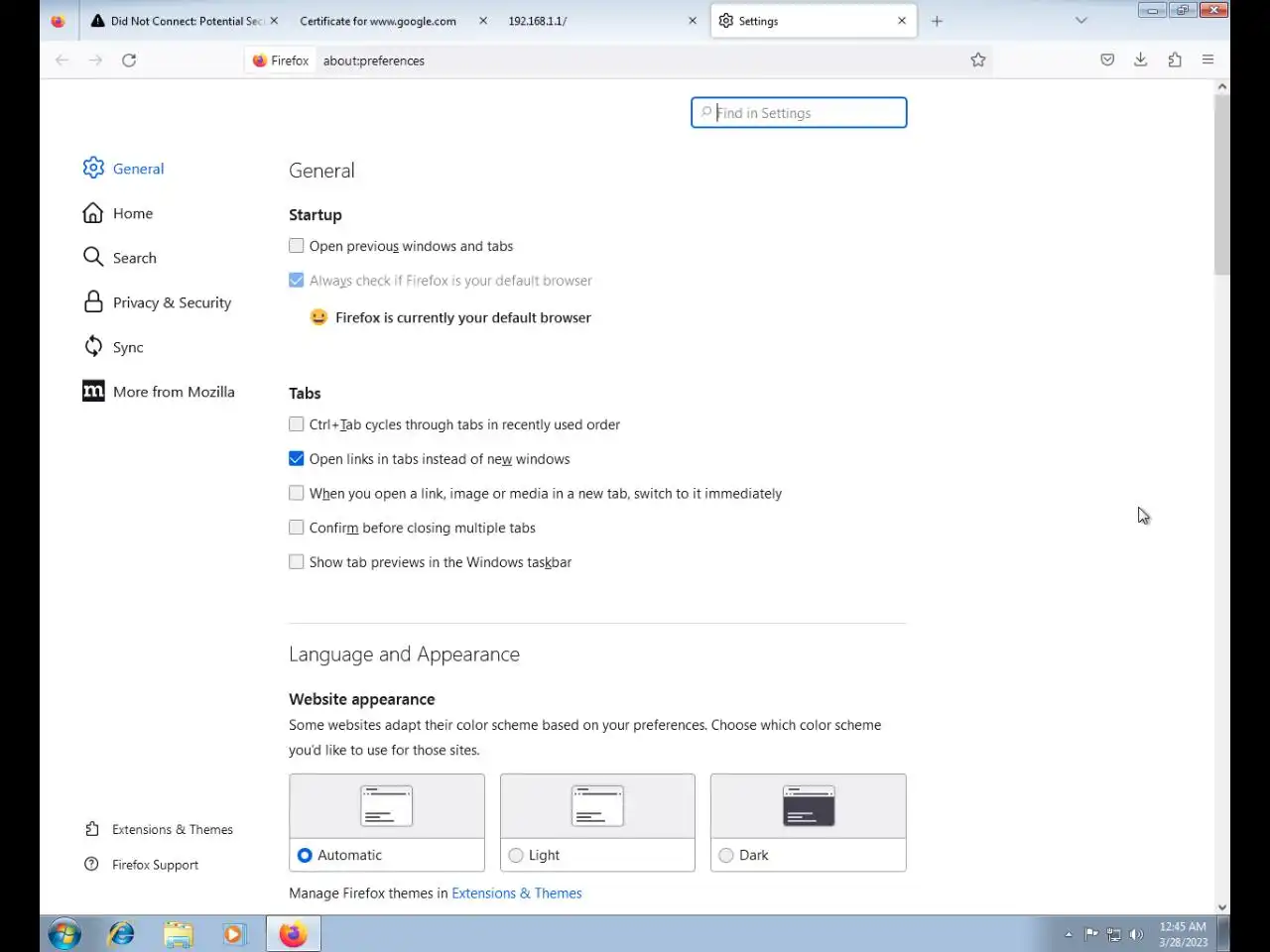This screenshot has height=952, width=1270.
Task: Click the page vertical scrollbar thumb
Action: click(x=1222, y=184)
